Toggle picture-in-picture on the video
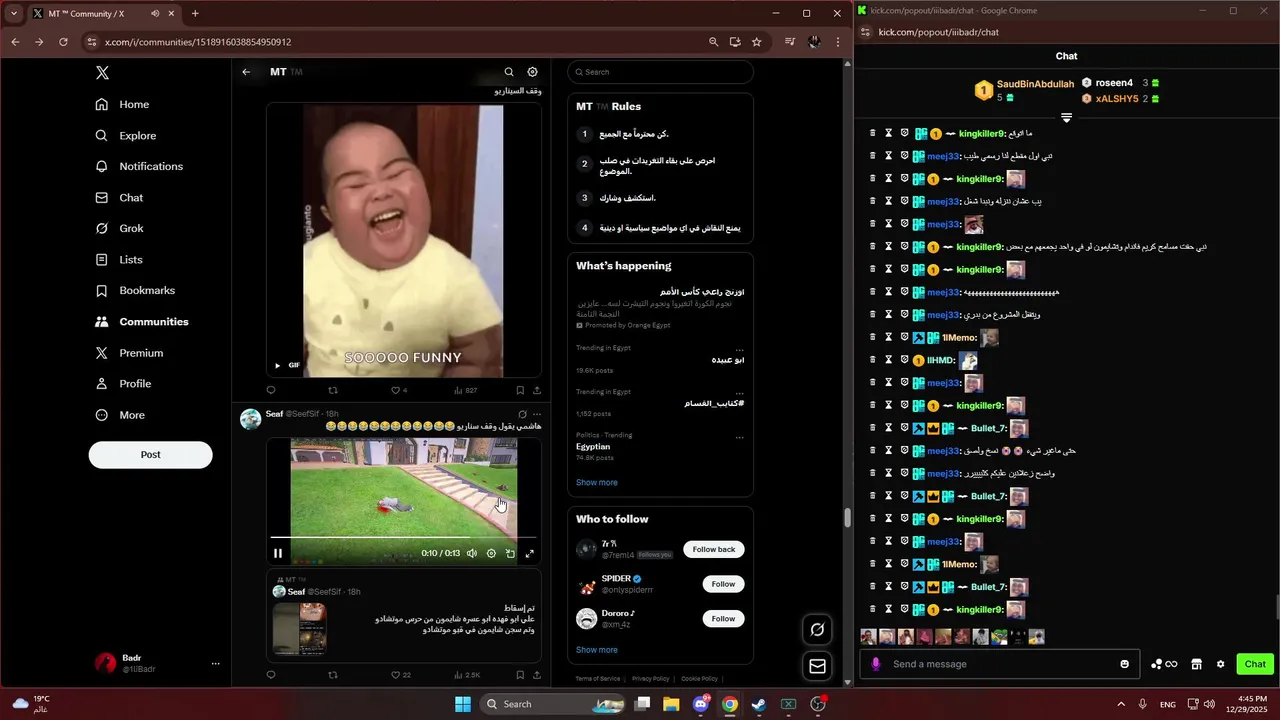The image size is (1280, 720). (x=510, y=553)
